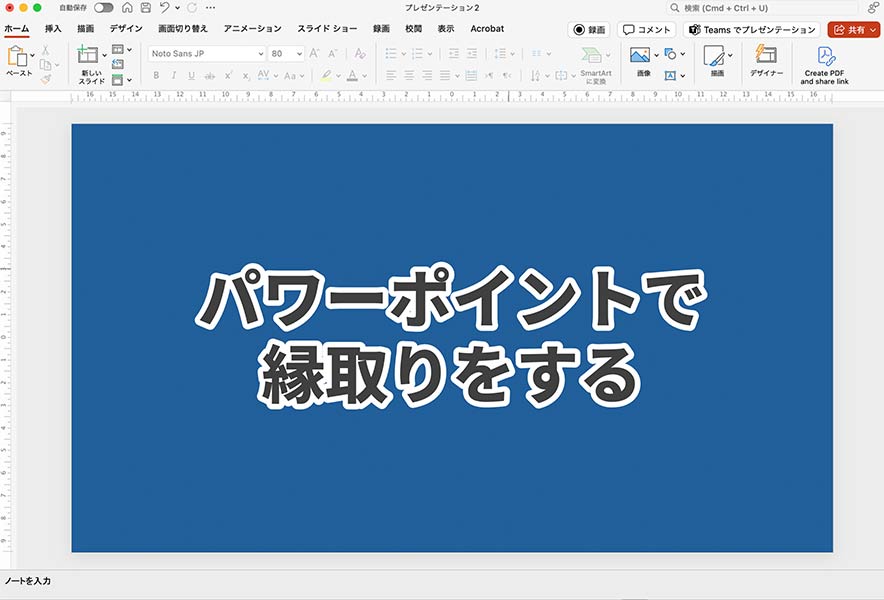Expand the font color dropdown arrow
The image size is (884, 600).
pos(363,75)
